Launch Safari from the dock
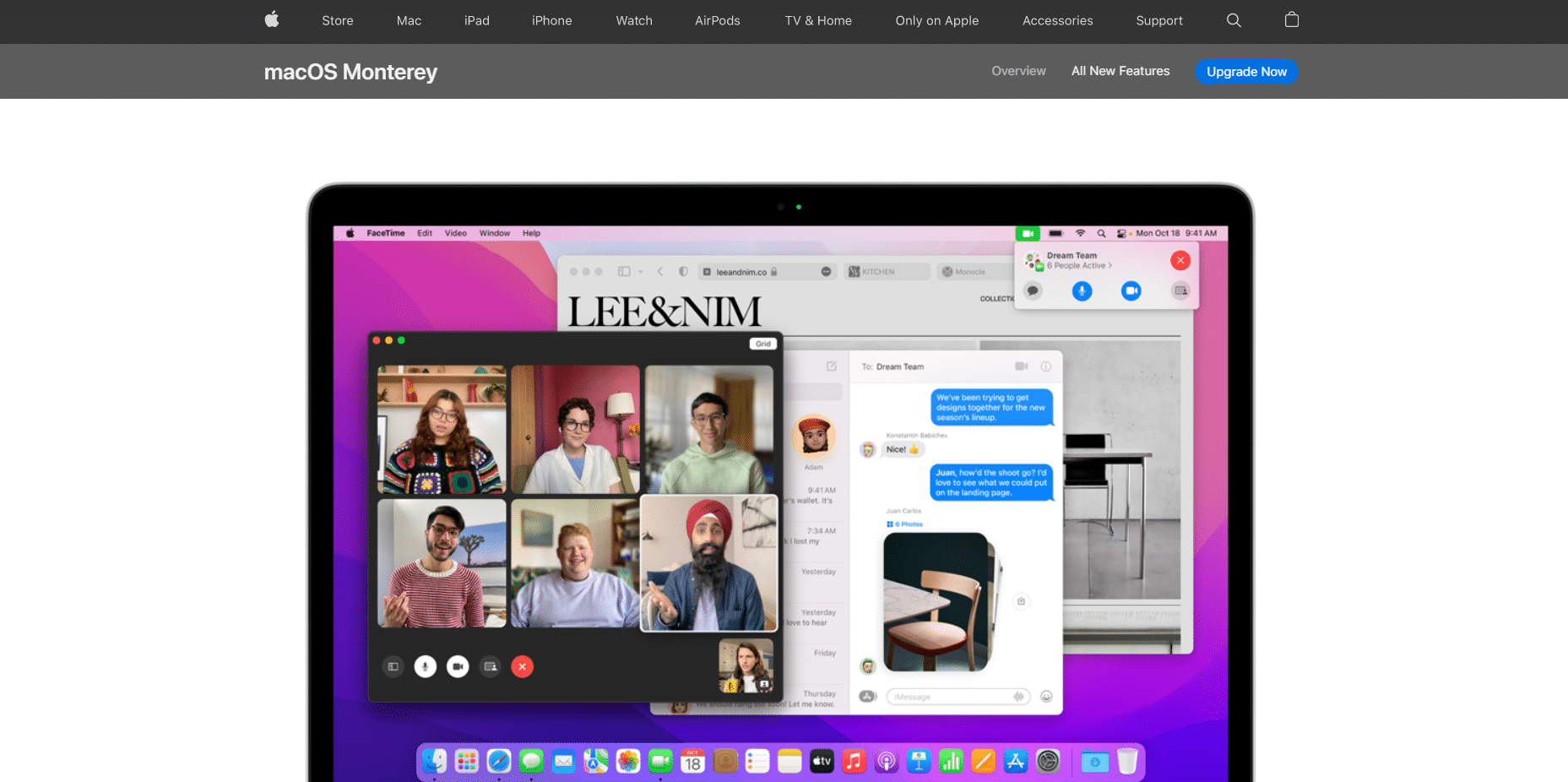 pyautogui.click(x=499, y=762)
